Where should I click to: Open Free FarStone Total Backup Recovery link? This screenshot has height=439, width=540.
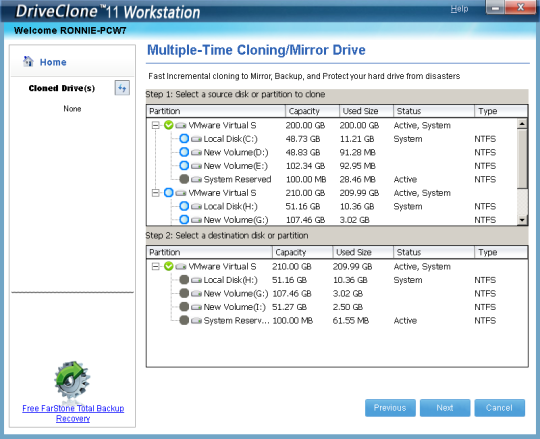click(x=73, y=413)
